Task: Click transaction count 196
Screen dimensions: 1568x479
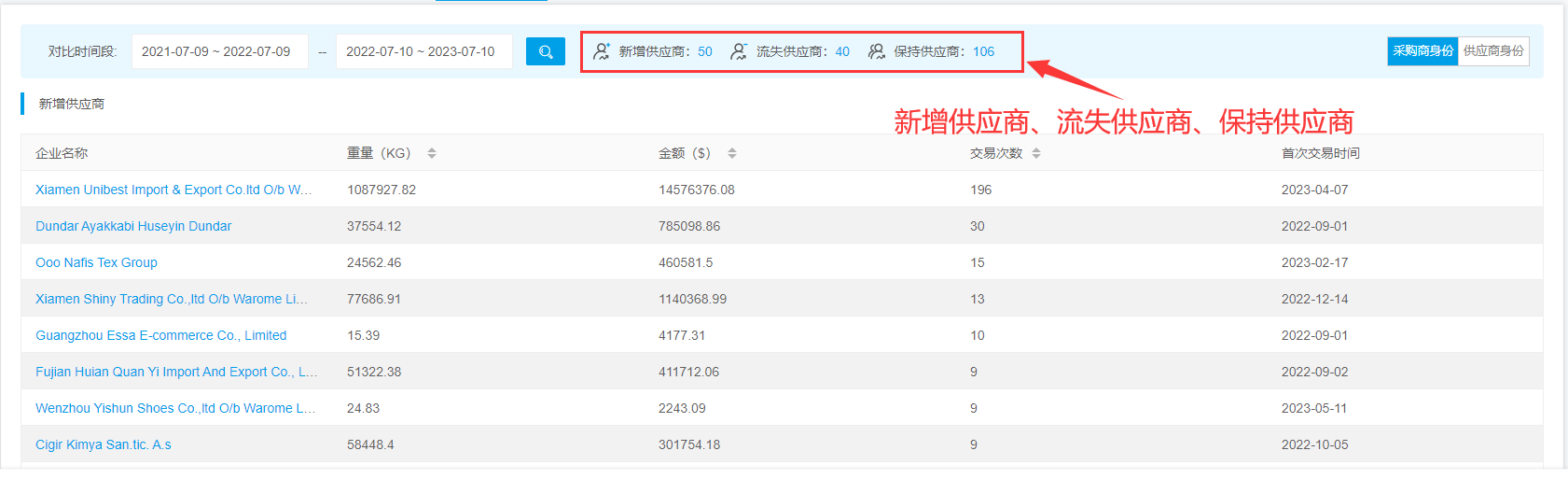Action: (981, 190)
